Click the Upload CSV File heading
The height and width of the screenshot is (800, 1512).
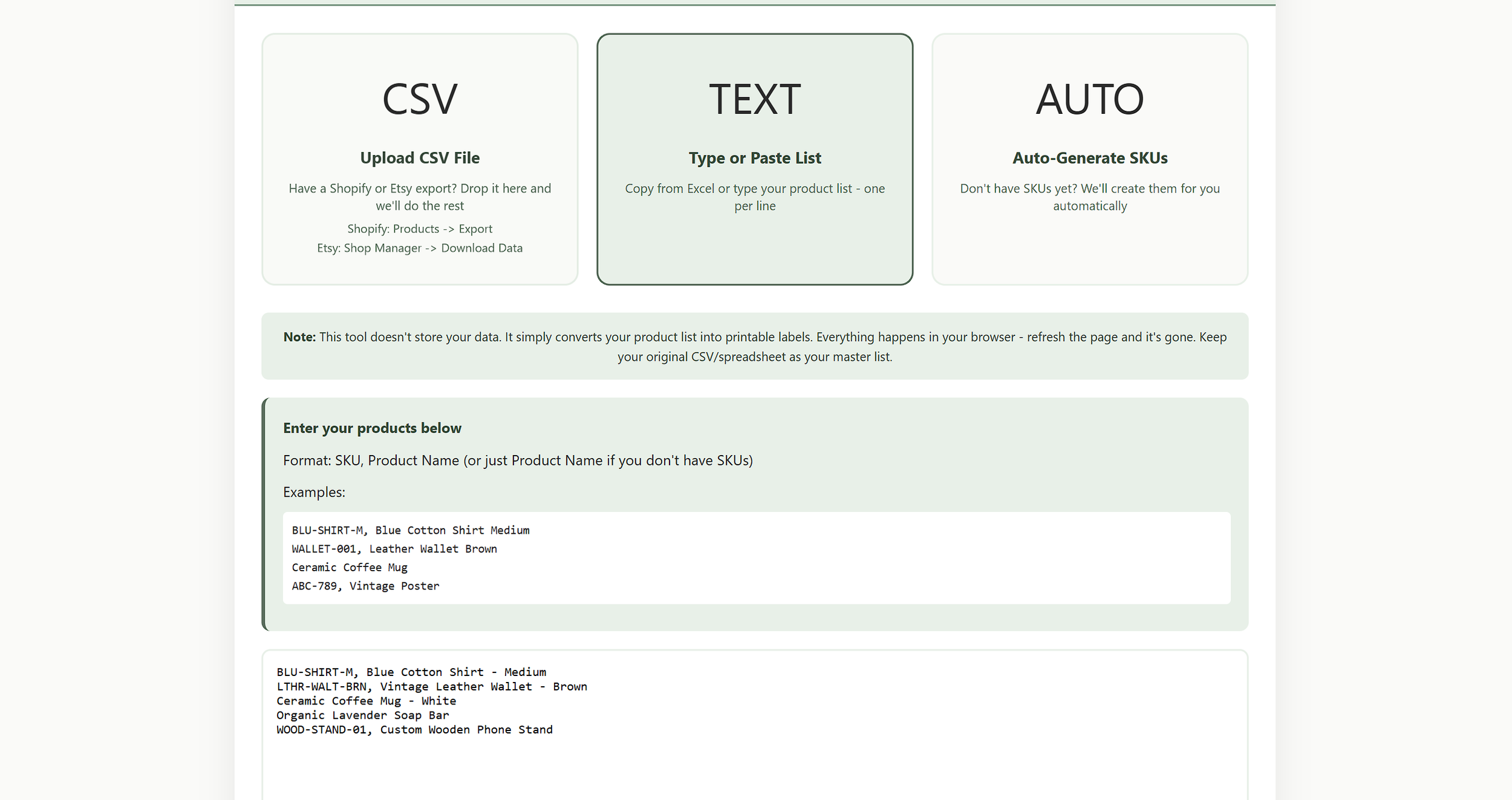pyautogui.click(x=419, y=157)
